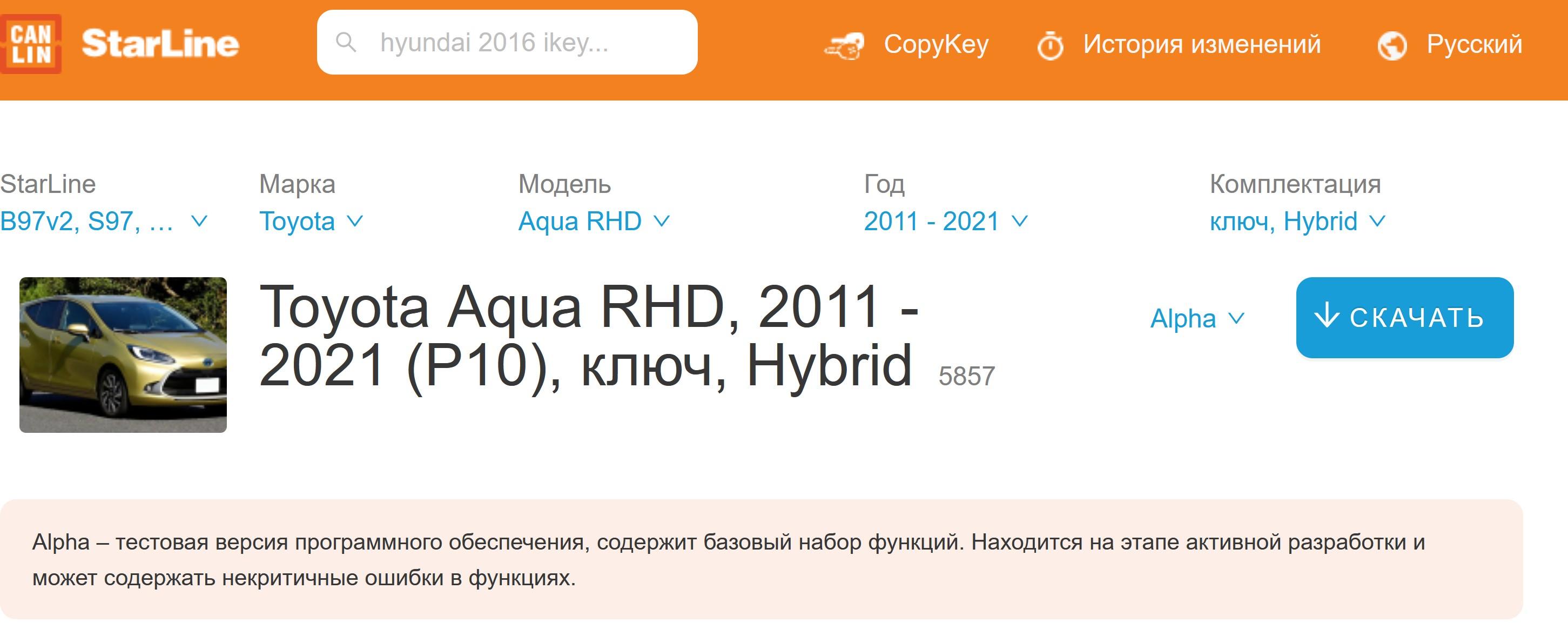Viewport: 1568px width, 629px height.
Task: Click the globe language icon
Action: [1392, 46]
